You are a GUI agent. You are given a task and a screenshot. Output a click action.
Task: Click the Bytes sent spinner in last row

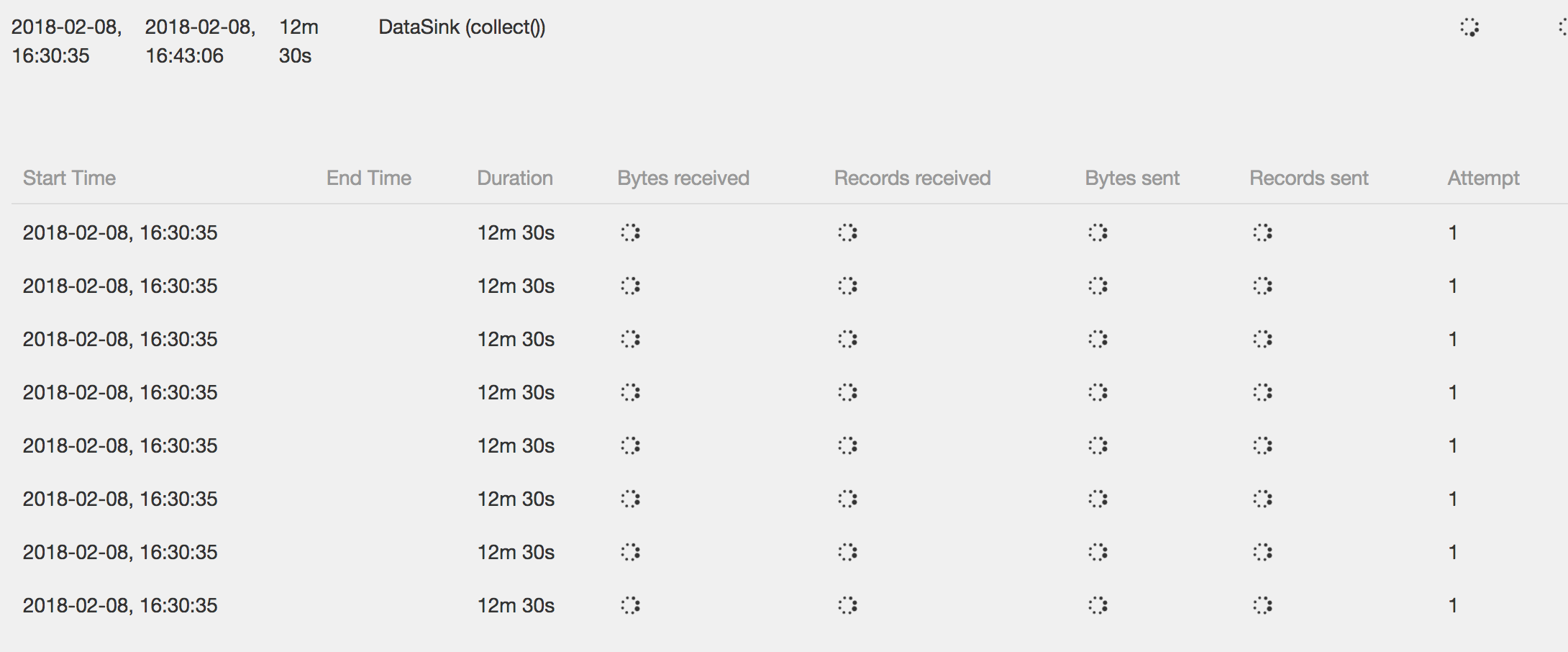(1098, 605)
